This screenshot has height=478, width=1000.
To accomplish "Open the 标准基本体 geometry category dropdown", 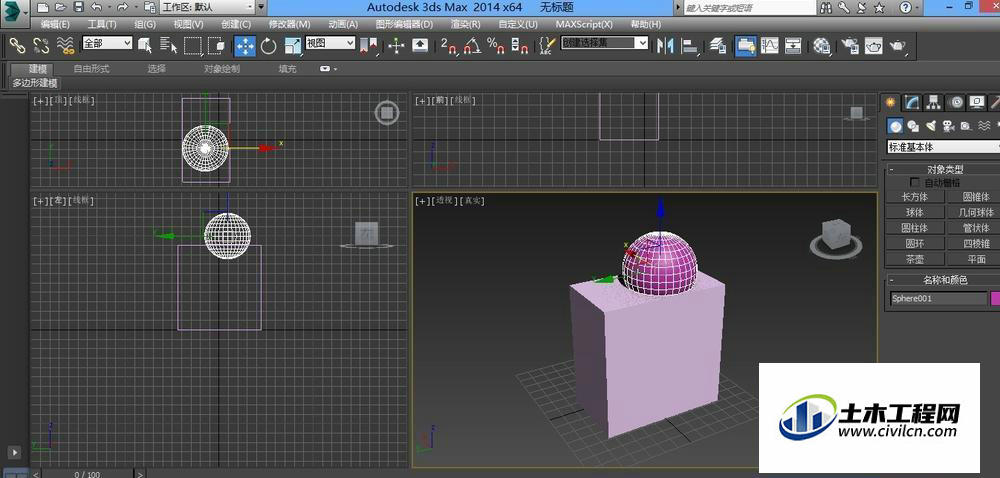I will (943, 147).
